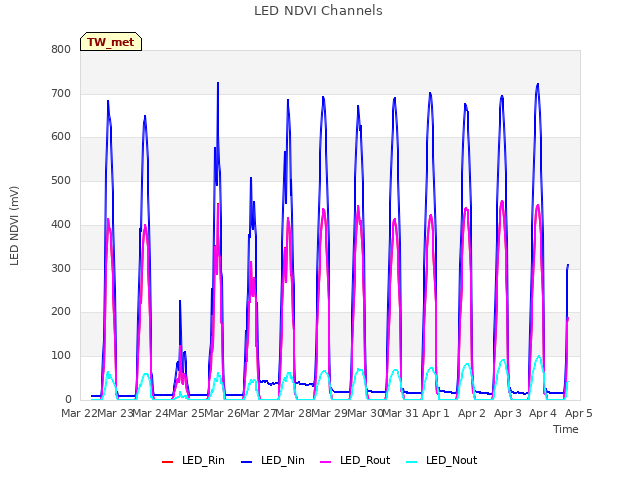Toggle LED_Nin series in legend
Screen dimensions: 640x480
pos(273,460)
